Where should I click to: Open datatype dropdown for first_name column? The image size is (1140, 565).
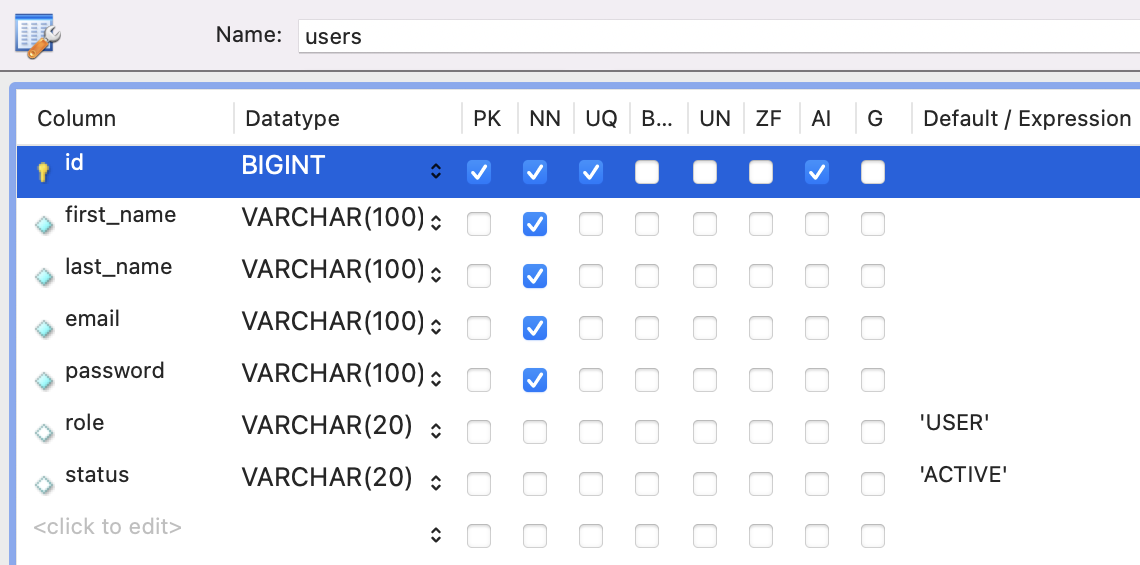tap(435, 223)
